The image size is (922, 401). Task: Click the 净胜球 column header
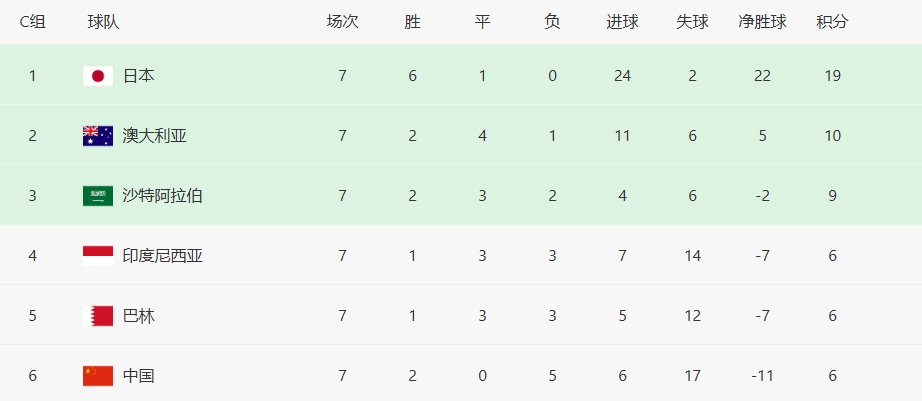coord(763,22)
